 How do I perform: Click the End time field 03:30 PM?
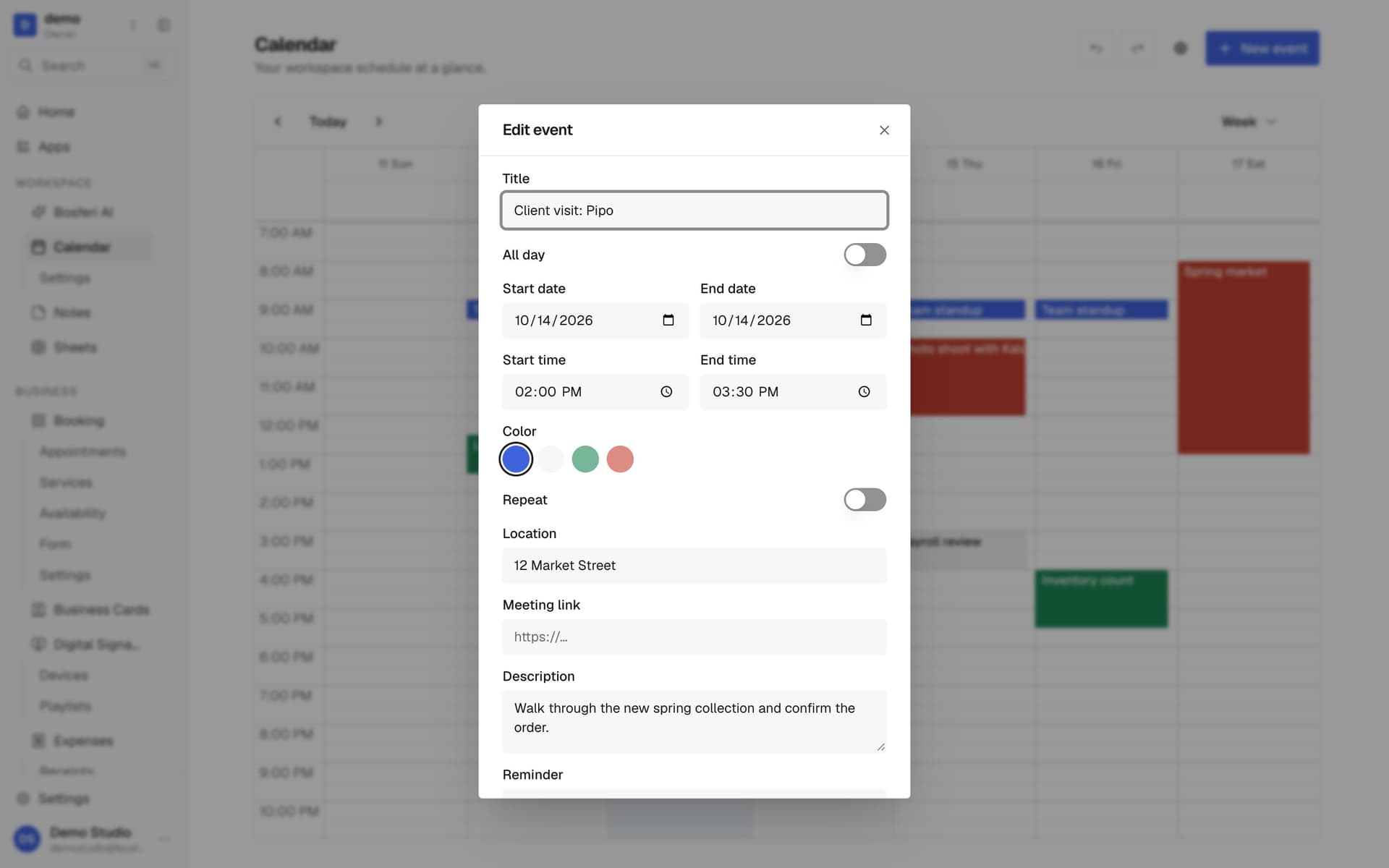click(x=793, y=392)
